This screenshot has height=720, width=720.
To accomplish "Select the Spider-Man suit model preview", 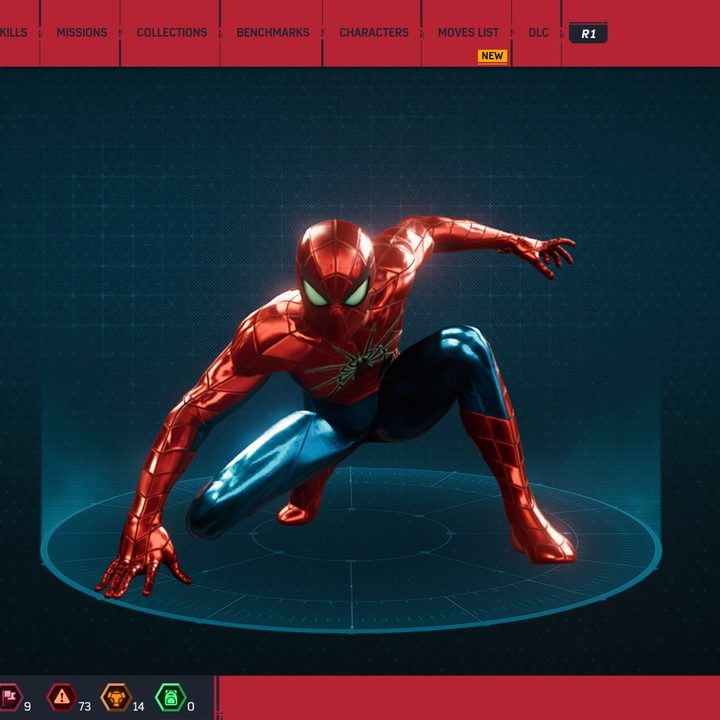I will (x=338, y=406).
